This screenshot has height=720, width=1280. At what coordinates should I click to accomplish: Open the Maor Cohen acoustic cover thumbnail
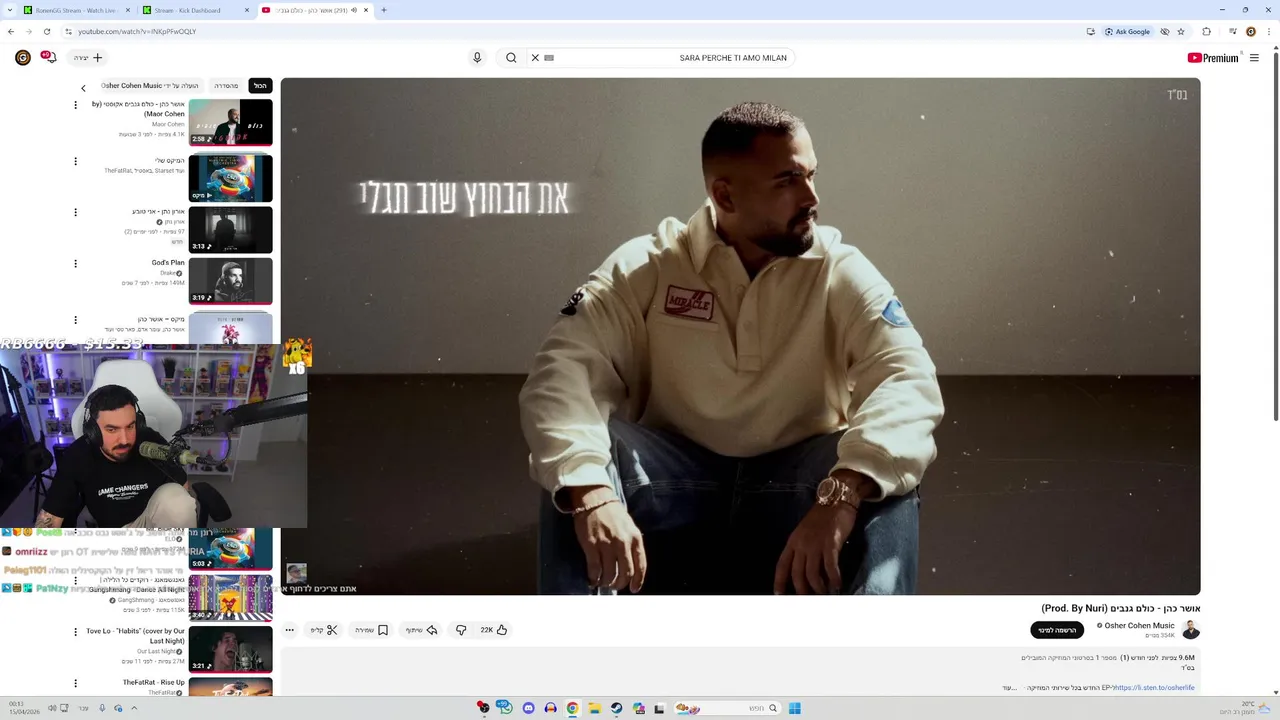point(230,122)
